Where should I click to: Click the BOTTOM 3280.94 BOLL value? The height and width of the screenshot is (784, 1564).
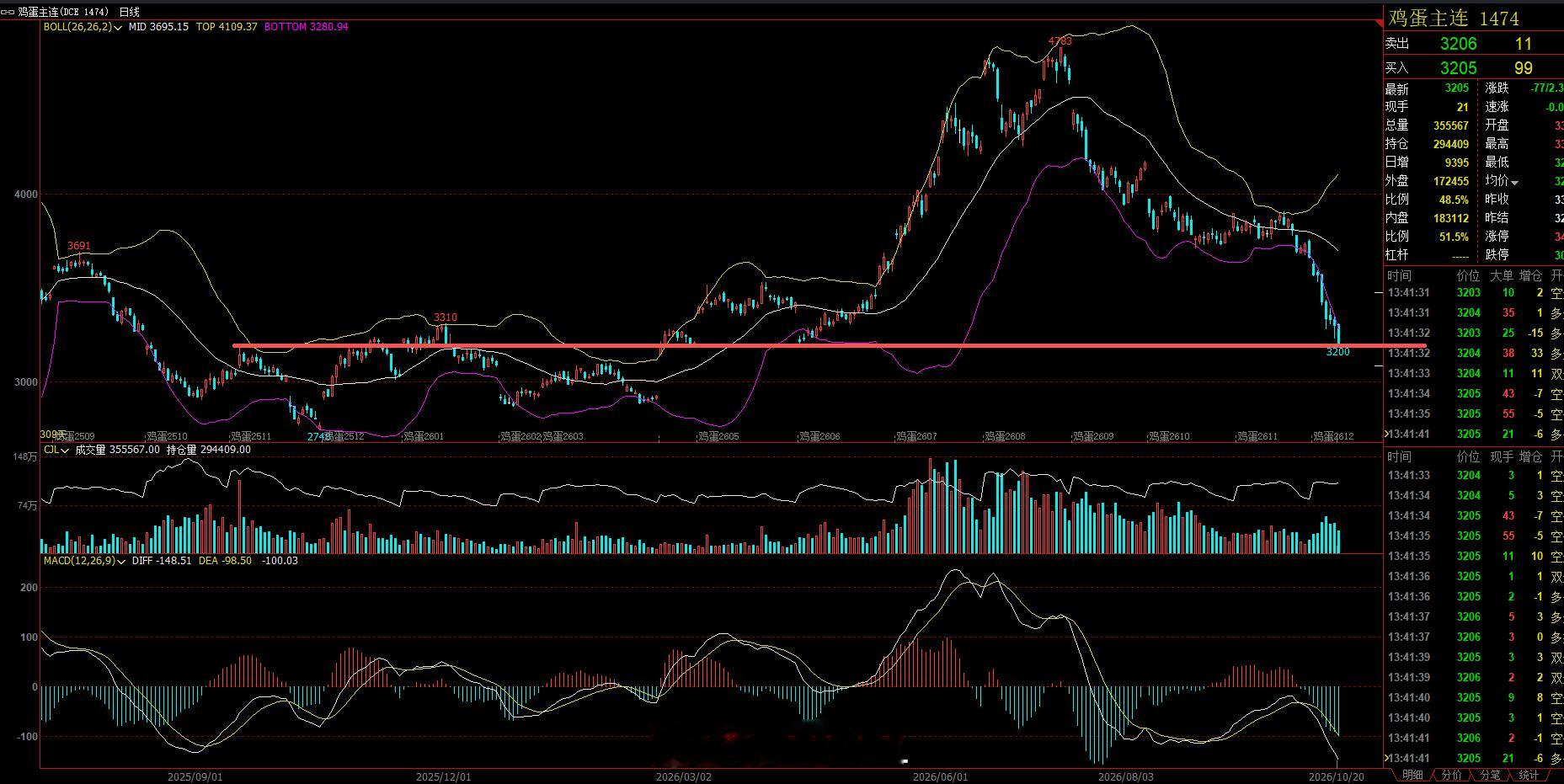(306, 27)
